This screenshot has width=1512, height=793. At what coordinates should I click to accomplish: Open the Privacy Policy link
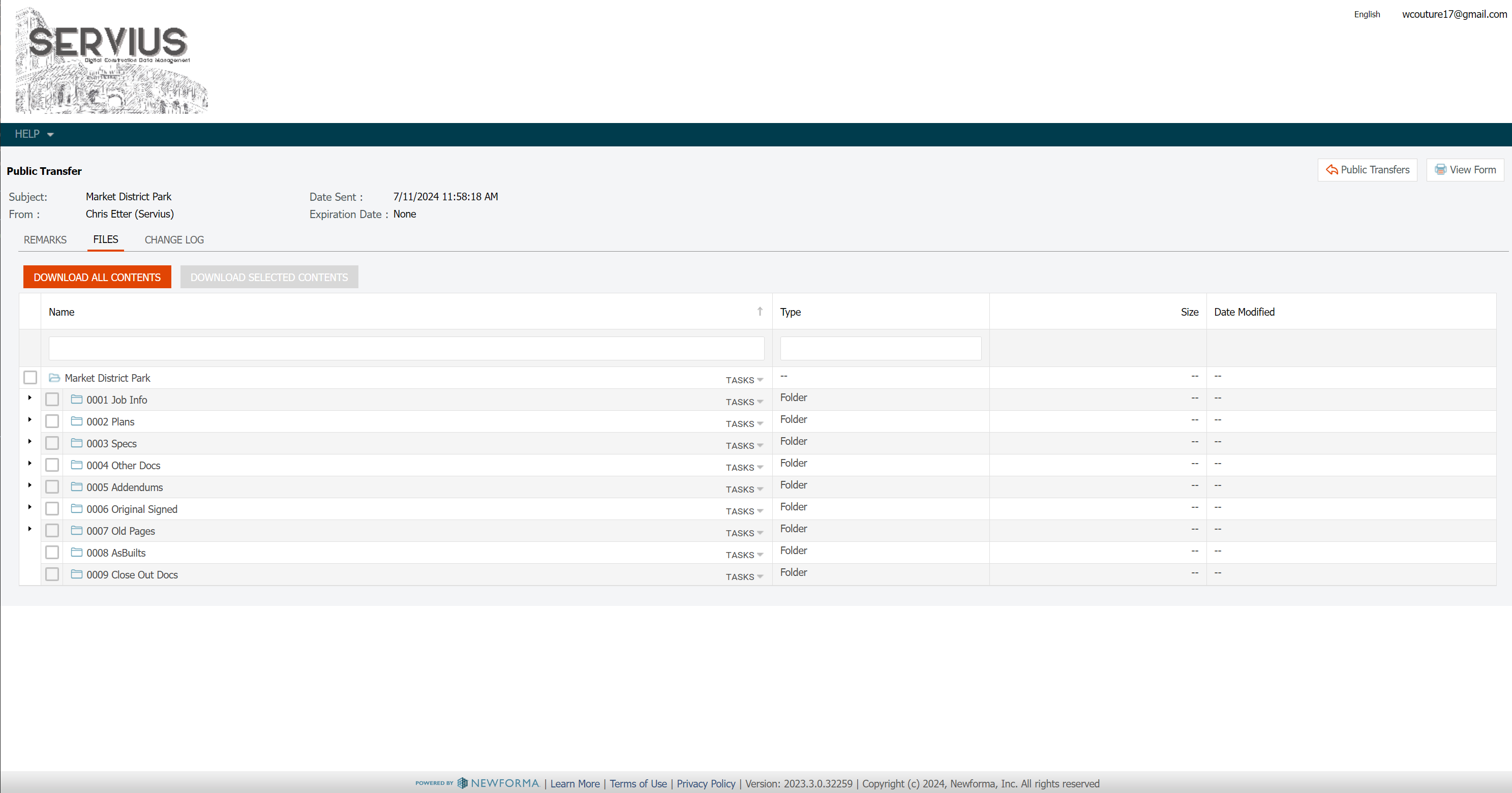click(x=706, y=784)
